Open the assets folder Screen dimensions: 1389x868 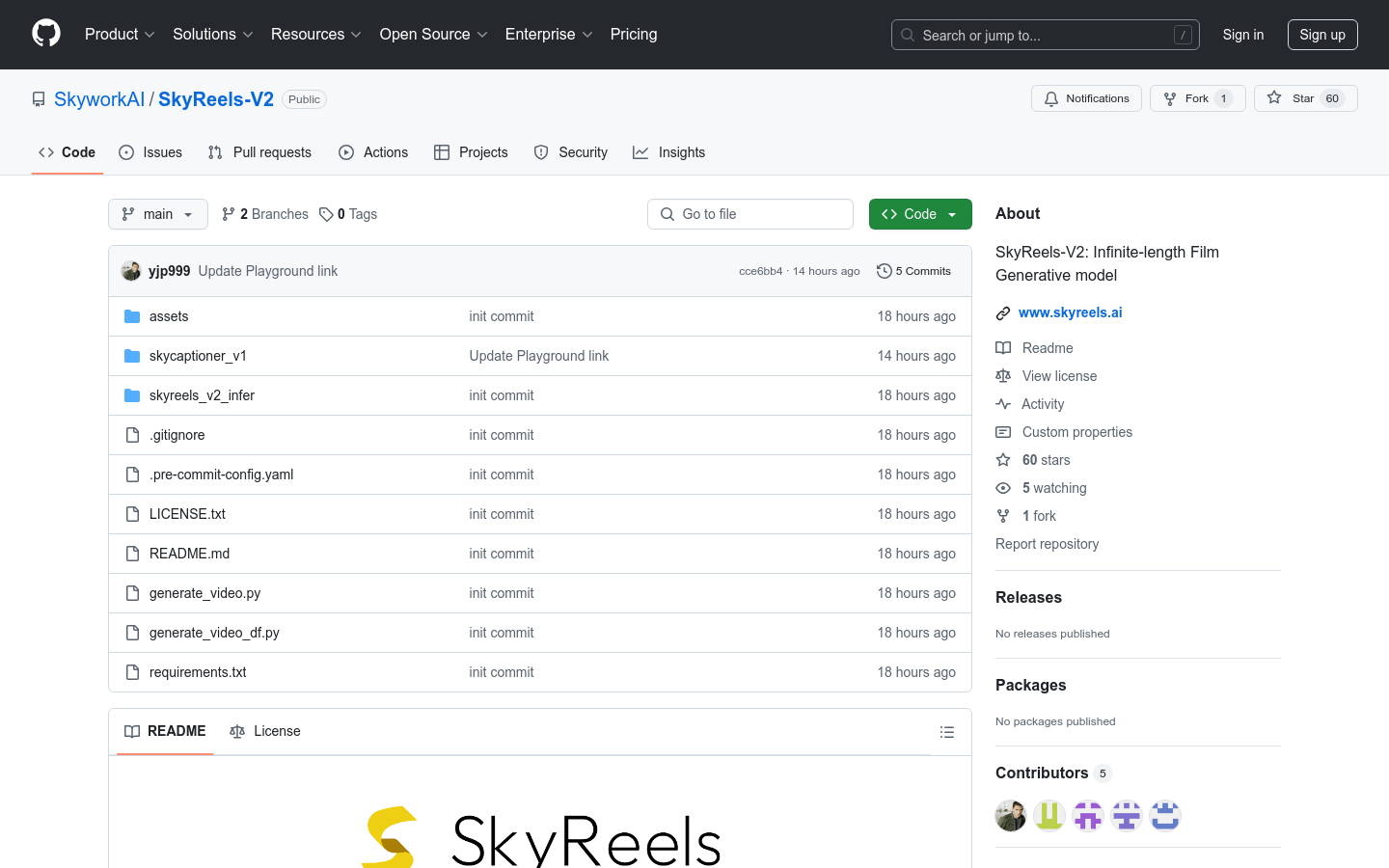(x=169, y=316)
